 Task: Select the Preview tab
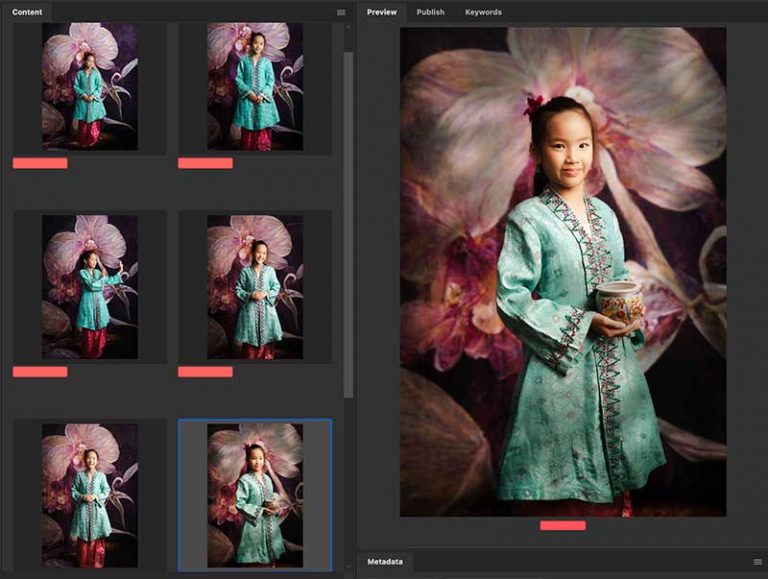click(x=381, y=12)
